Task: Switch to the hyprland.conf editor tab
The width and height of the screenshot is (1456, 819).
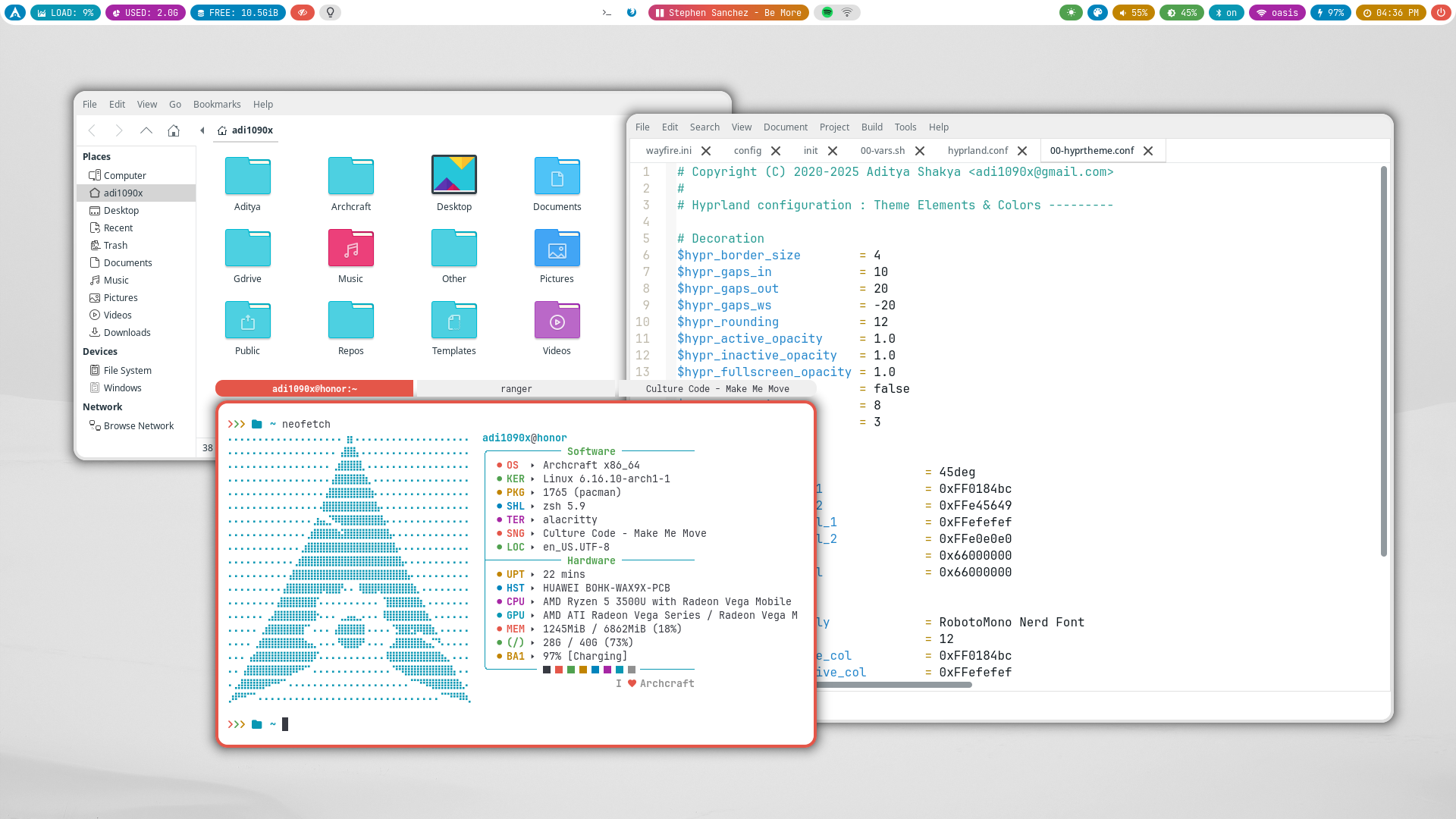Action: pyautogui.click(x=977, y=151)
